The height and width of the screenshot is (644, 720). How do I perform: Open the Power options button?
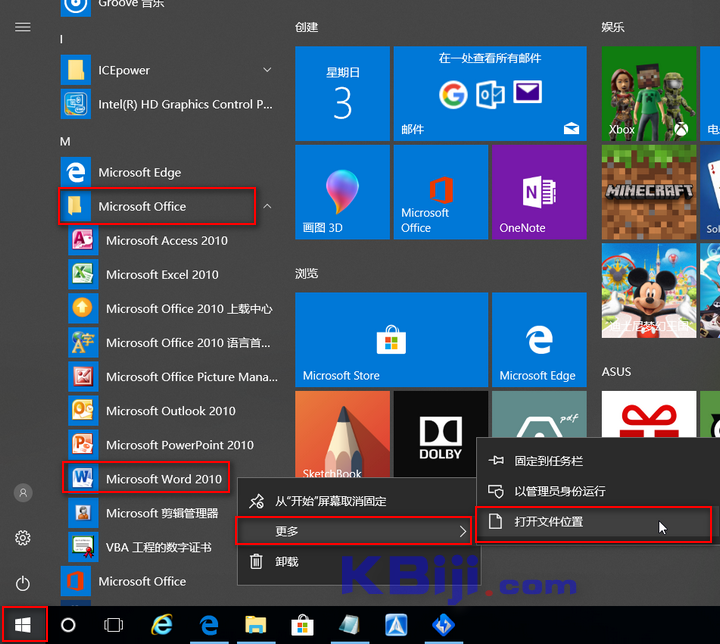click(23, 583)
